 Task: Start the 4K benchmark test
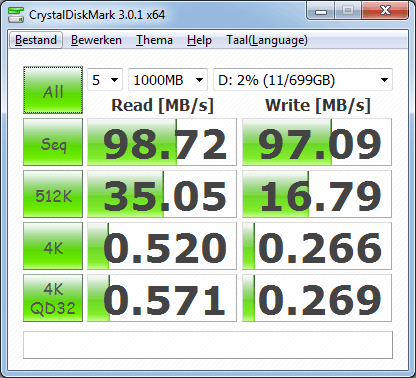[53, 246]
